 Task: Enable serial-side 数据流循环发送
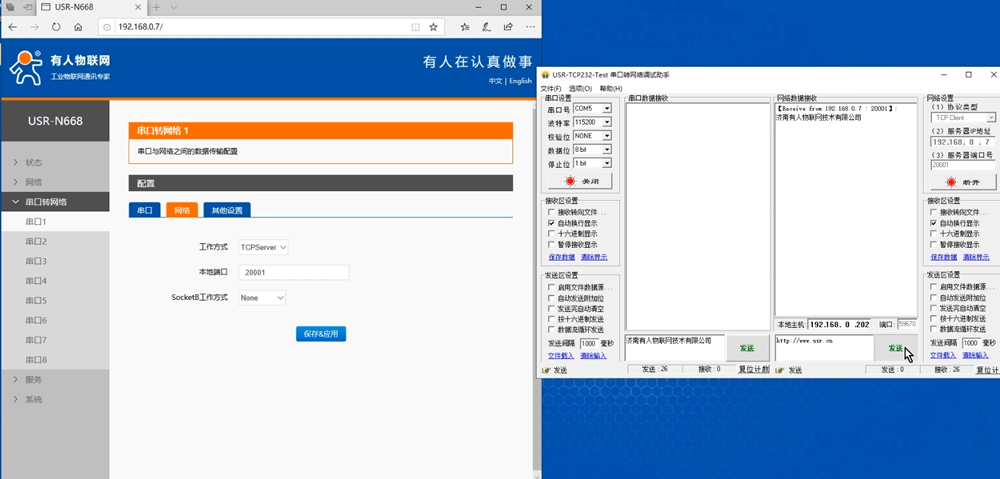[552, 330]
